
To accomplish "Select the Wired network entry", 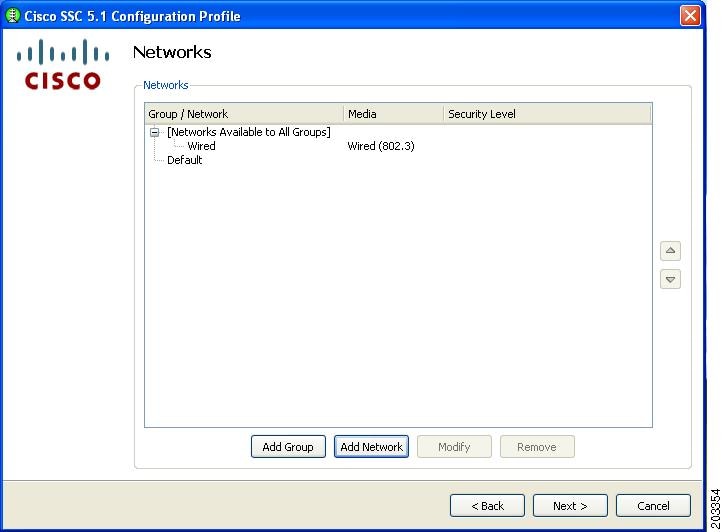I will tap(201, 146).
